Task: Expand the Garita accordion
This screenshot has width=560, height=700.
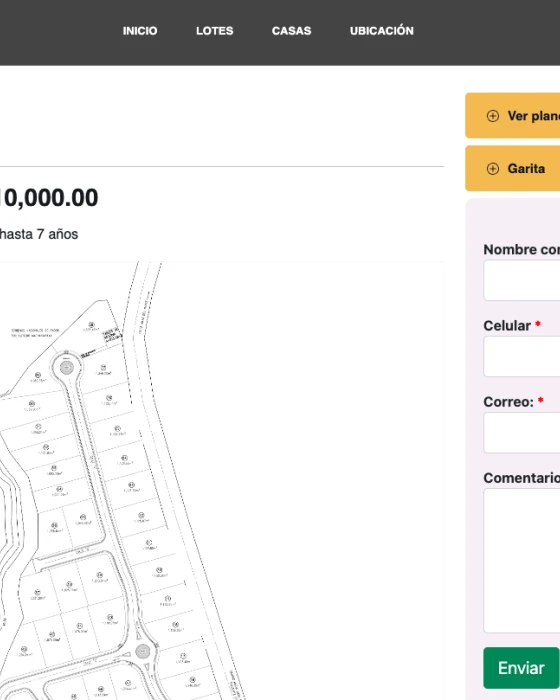Action: click(x=513, y=168)
